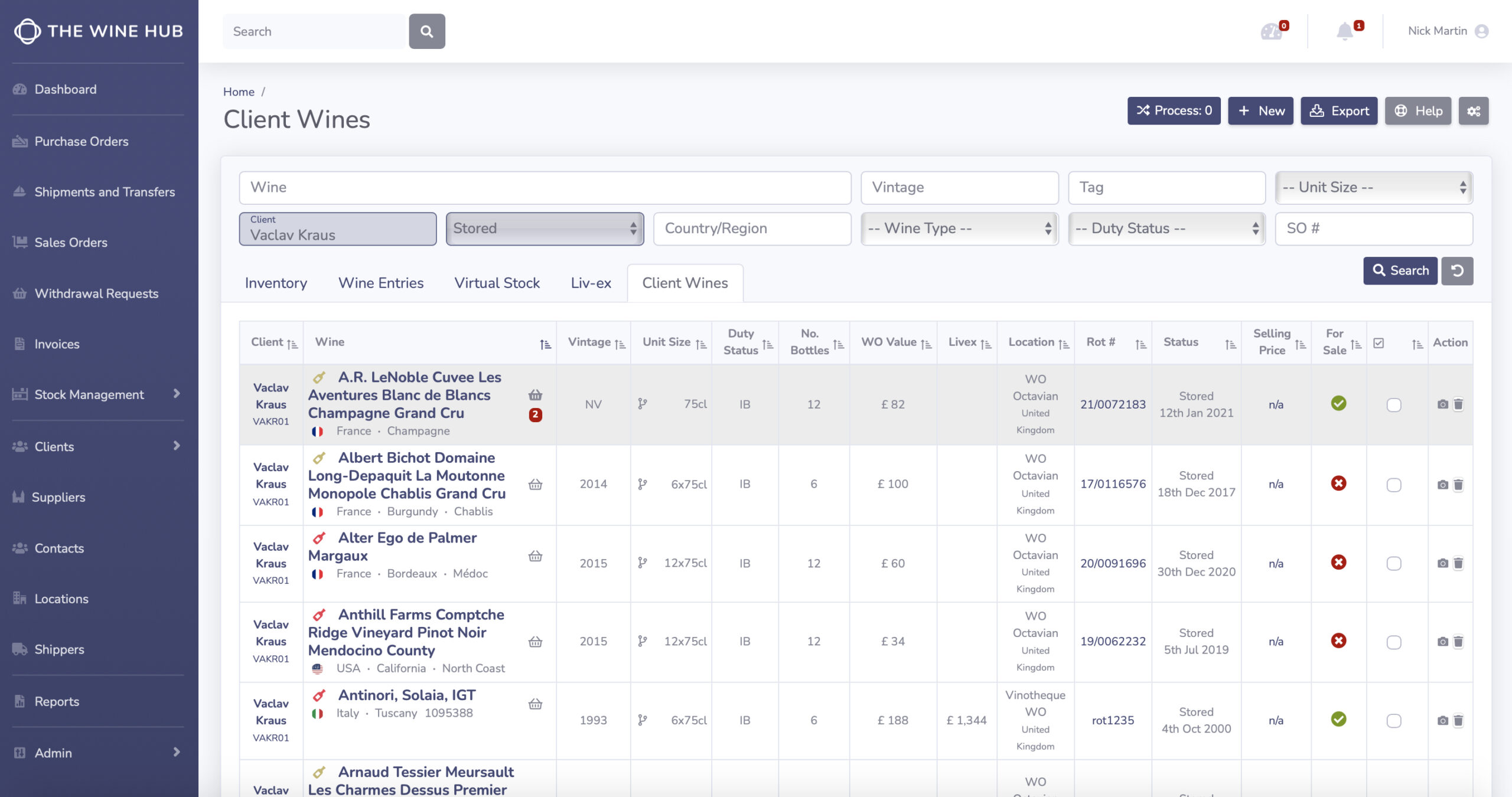Image resolution: width=1512 pixels, height=797 pixels.
Task: Tick the checkbox in Alter Ego de Palmer row
Action: point(1394,564)
